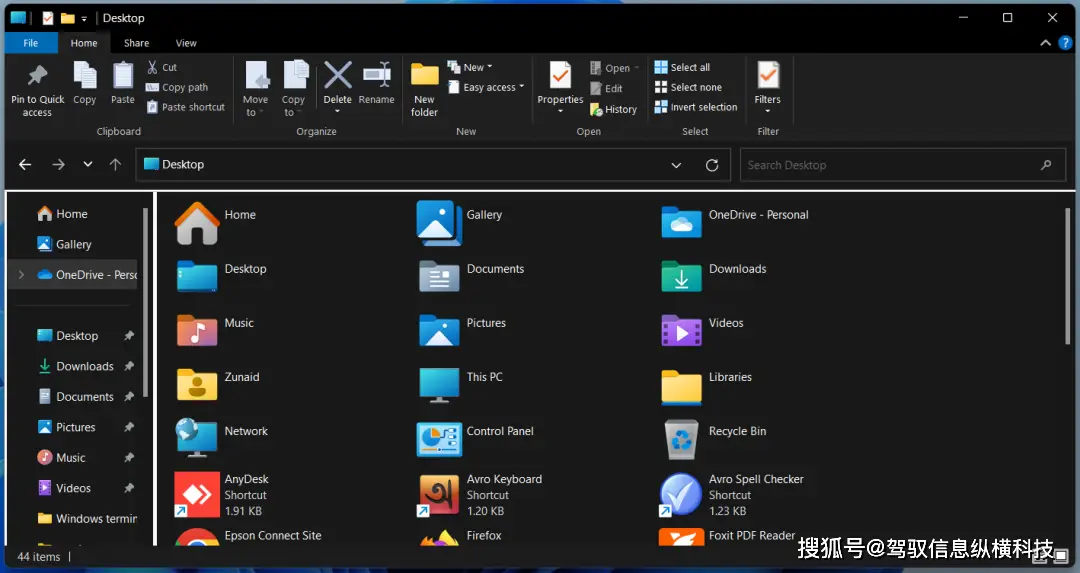Viewport: 1080px width, 573px height.
Task: Refresh the Desktop folder view
Action: (712, 165)
